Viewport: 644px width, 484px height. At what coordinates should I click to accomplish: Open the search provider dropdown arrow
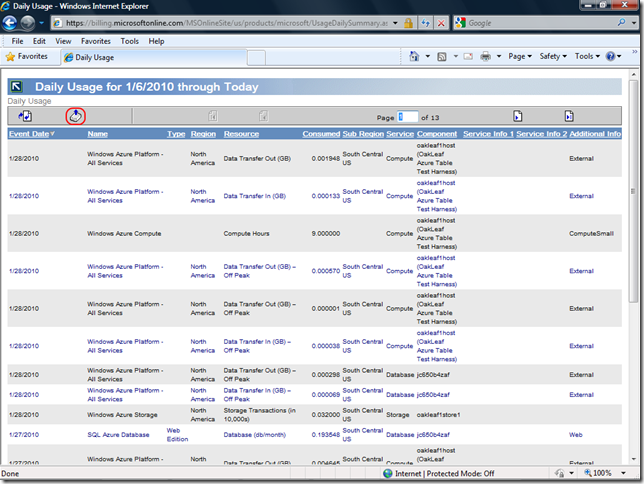pyautogui.click(x=634, y=23)
